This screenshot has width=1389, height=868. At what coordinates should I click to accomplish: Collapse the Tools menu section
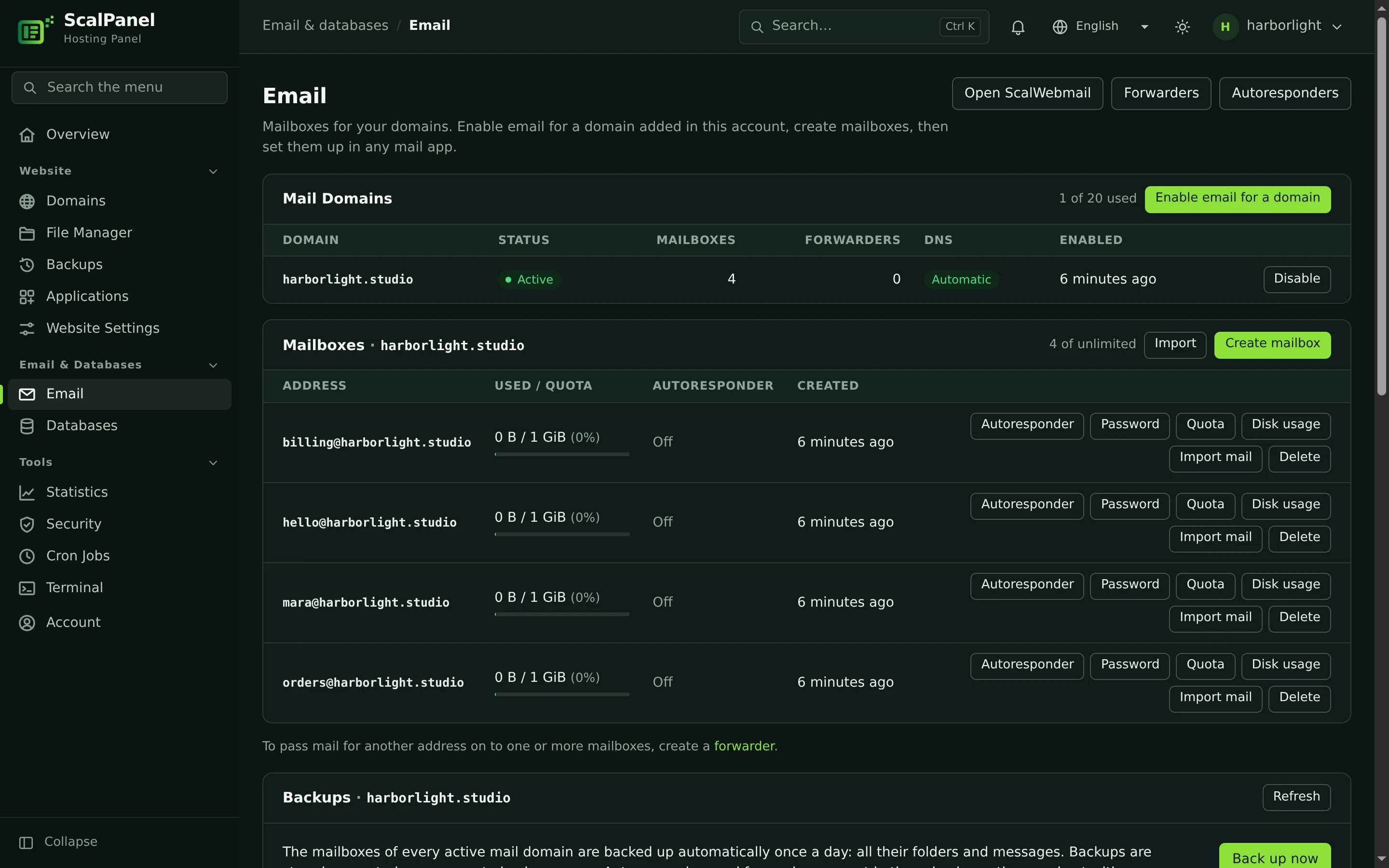click(213, 463)
